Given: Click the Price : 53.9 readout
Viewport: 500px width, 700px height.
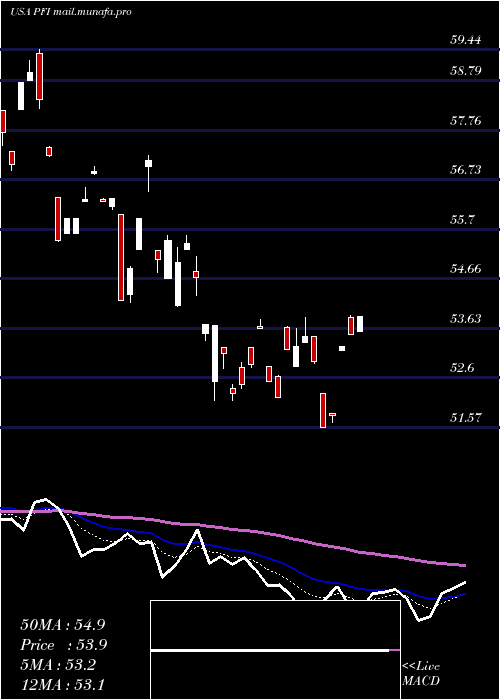Looking at the screenshot, I should tap(63, 645).
